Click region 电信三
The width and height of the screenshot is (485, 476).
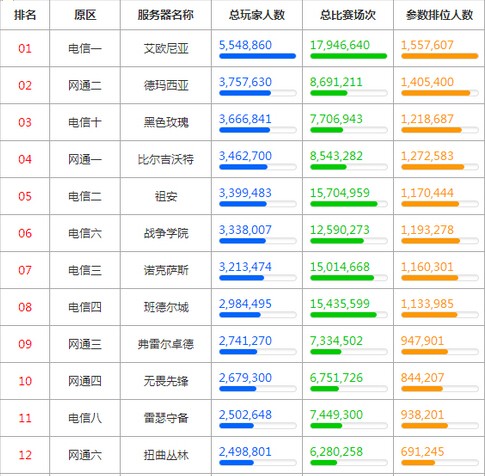coord(85,271)
